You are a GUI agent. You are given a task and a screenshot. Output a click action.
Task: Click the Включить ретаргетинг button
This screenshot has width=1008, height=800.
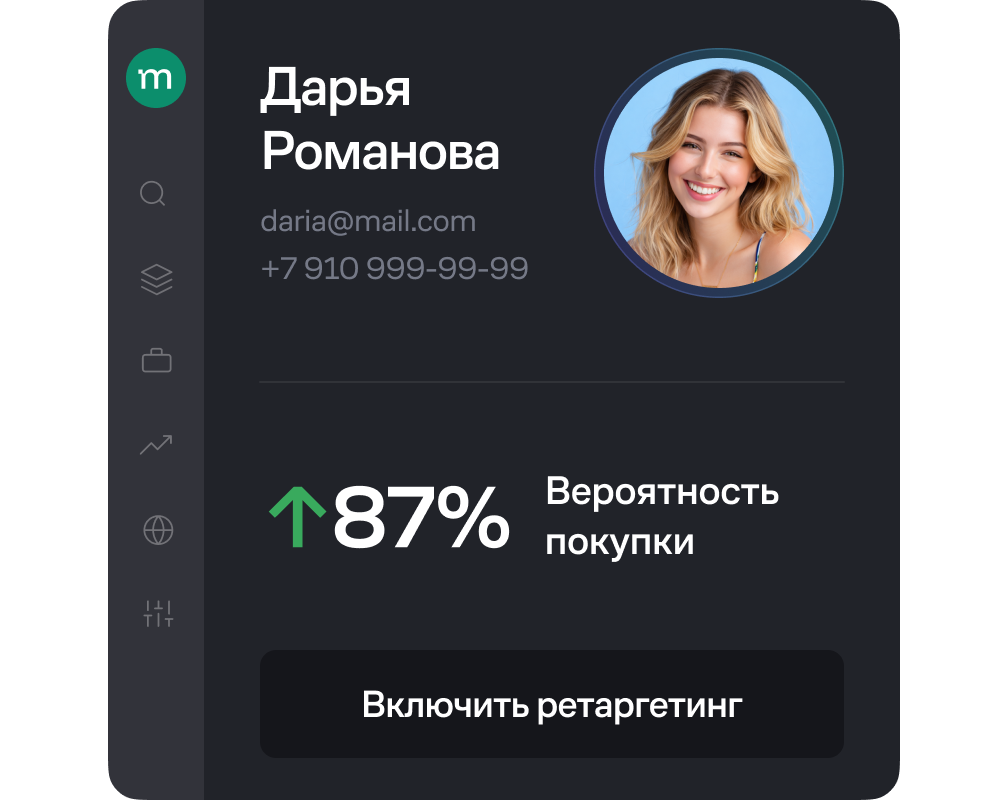pos(552,704)
